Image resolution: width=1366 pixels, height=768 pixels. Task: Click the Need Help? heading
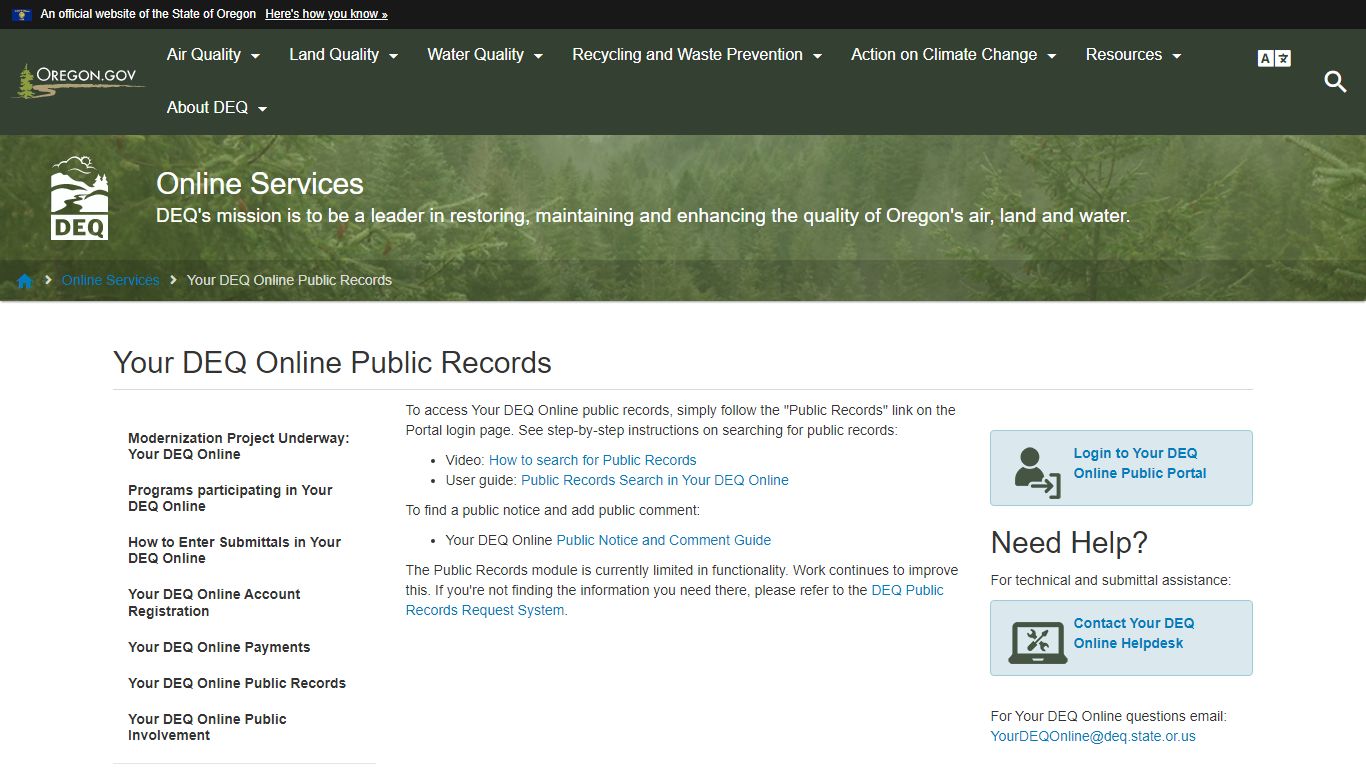1069,543
